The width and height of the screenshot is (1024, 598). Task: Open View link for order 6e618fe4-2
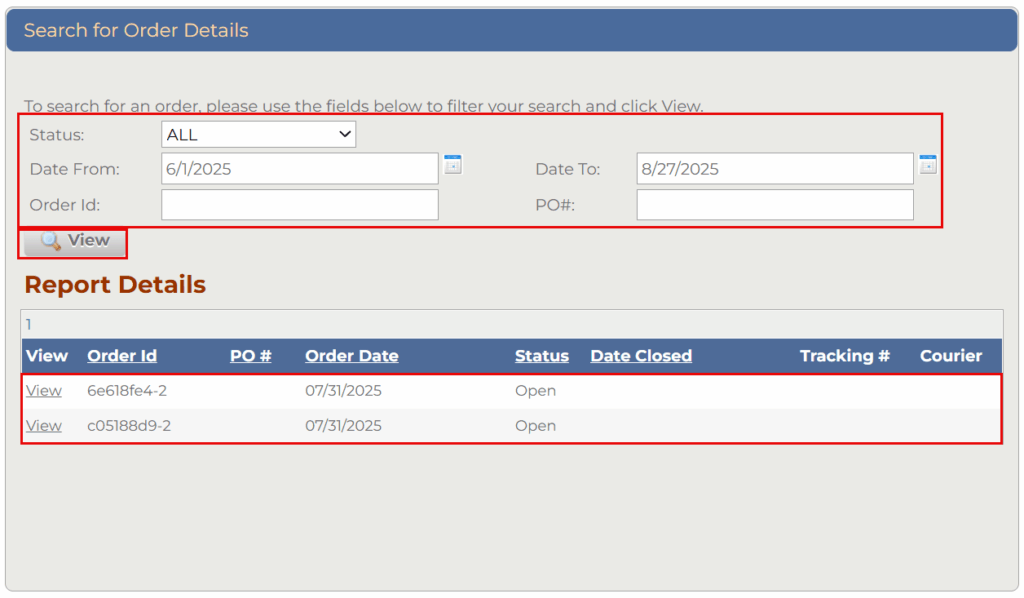[44, 391]
